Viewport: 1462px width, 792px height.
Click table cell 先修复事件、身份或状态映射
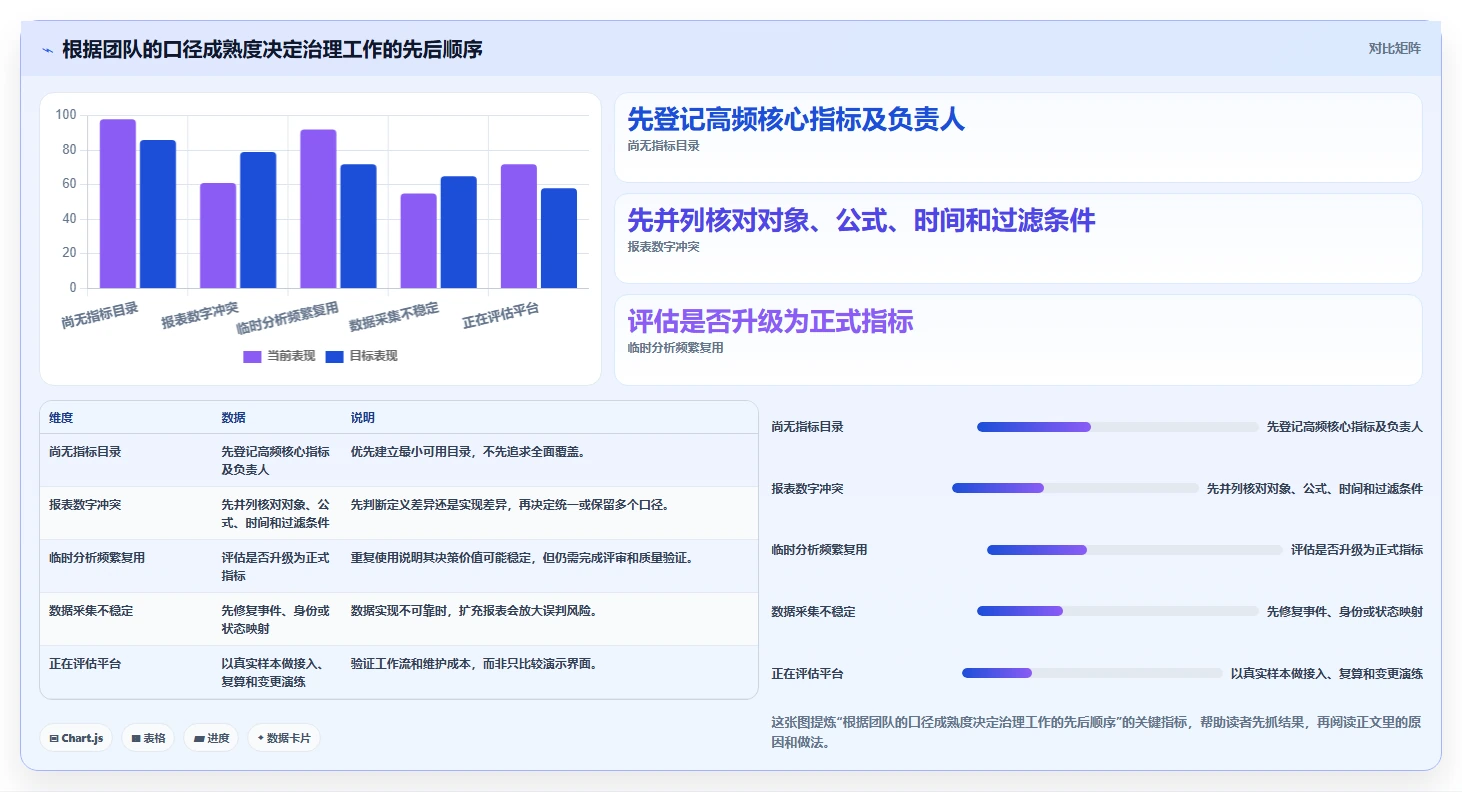point(276,620)
